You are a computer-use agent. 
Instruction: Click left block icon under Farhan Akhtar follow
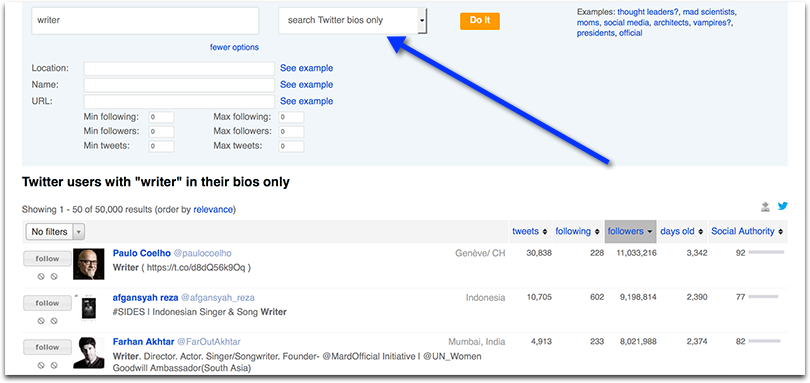point(41,365)
